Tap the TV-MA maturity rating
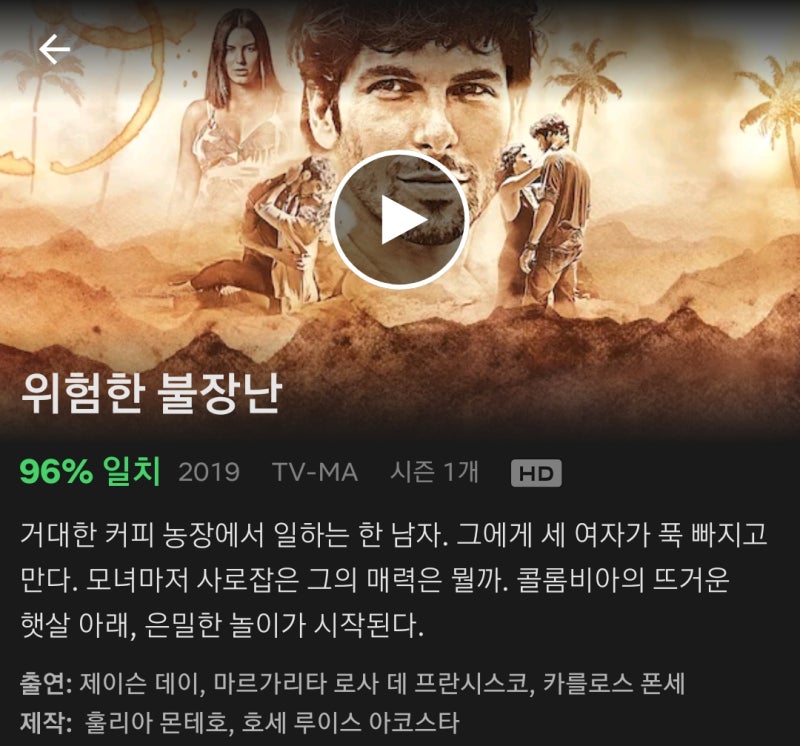The height and width of the screenshot is (746, 800). [315, 472]
